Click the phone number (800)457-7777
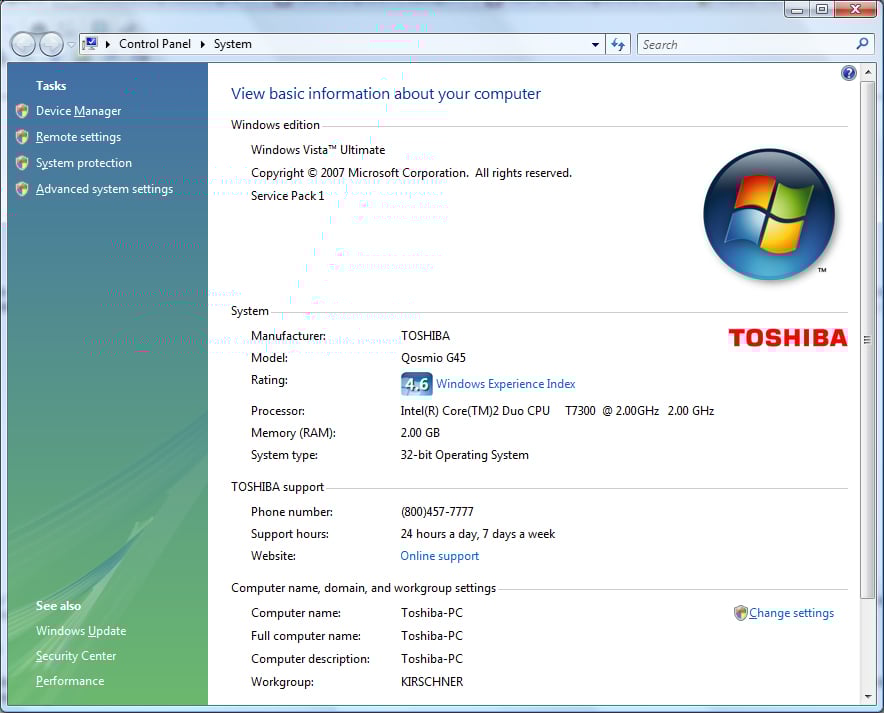Viewport: 884px width, 713px height. click(437, 512)
